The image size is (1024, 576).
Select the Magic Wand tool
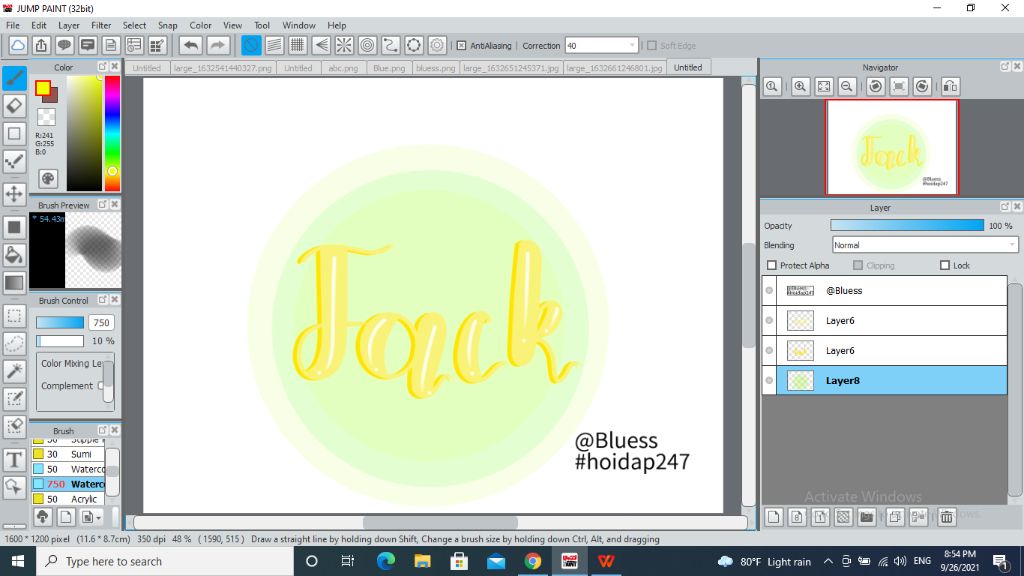click(14, 371)
